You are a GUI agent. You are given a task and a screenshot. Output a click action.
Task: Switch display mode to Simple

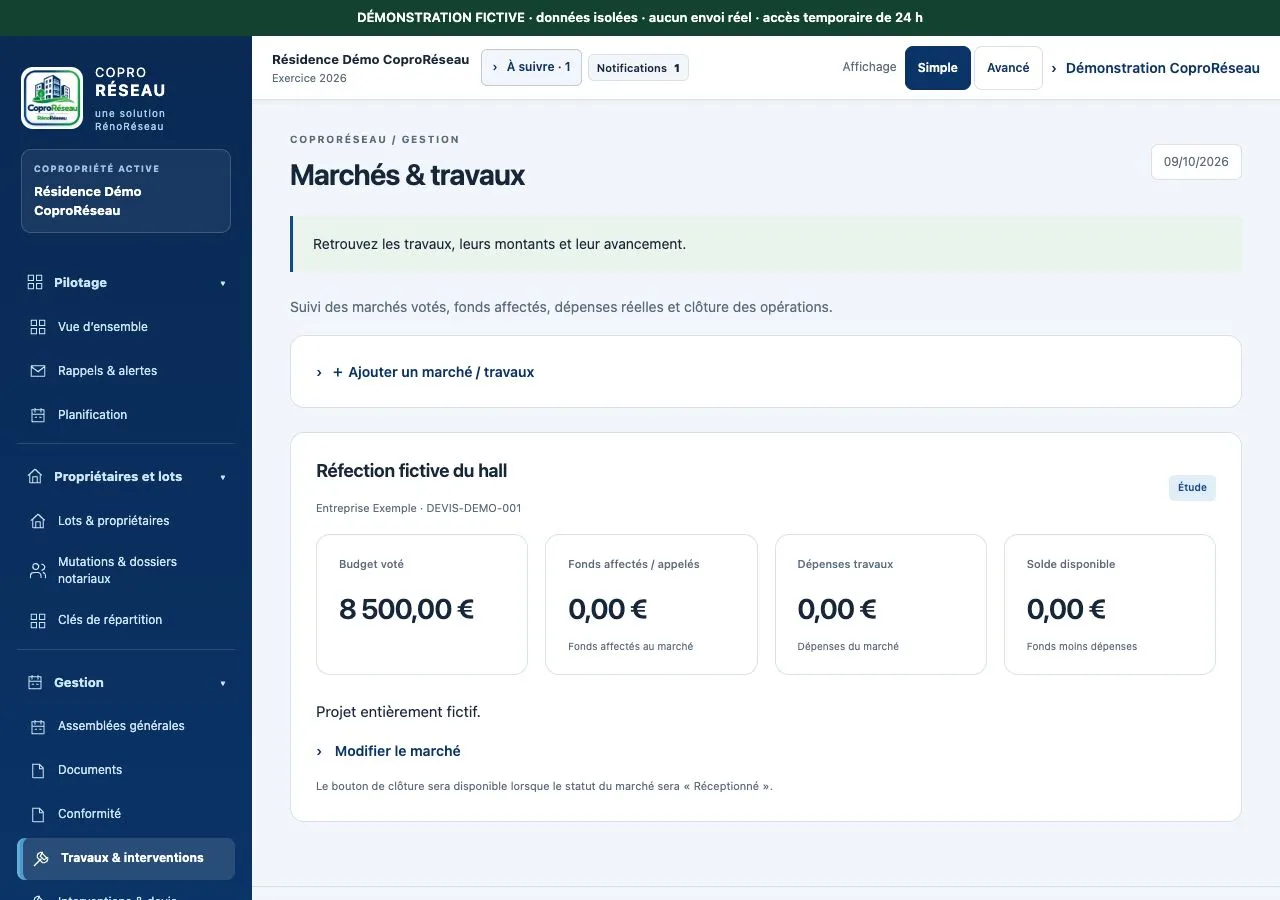pos(938,68)
